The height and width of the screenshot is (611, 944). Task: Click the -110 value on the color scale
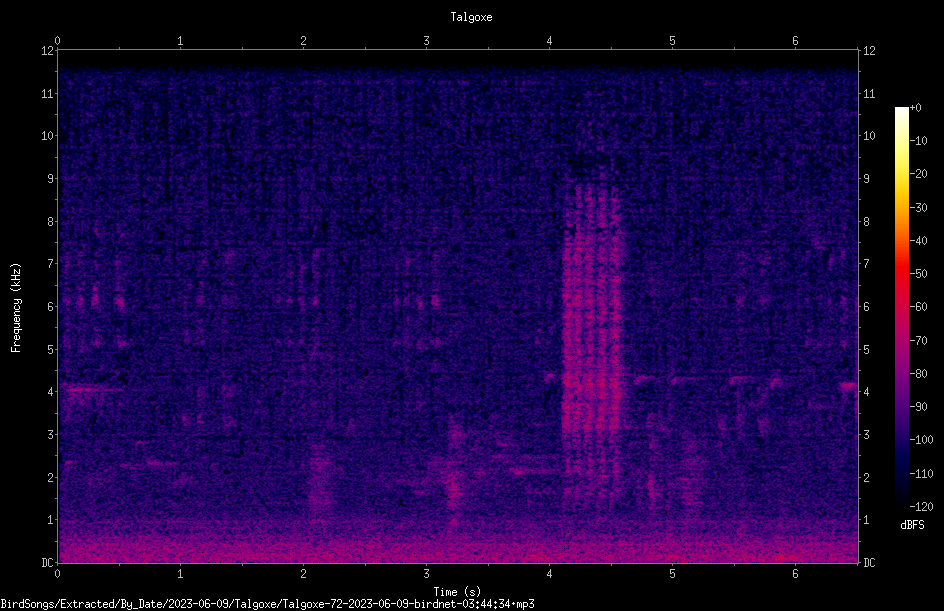point(921,474)
